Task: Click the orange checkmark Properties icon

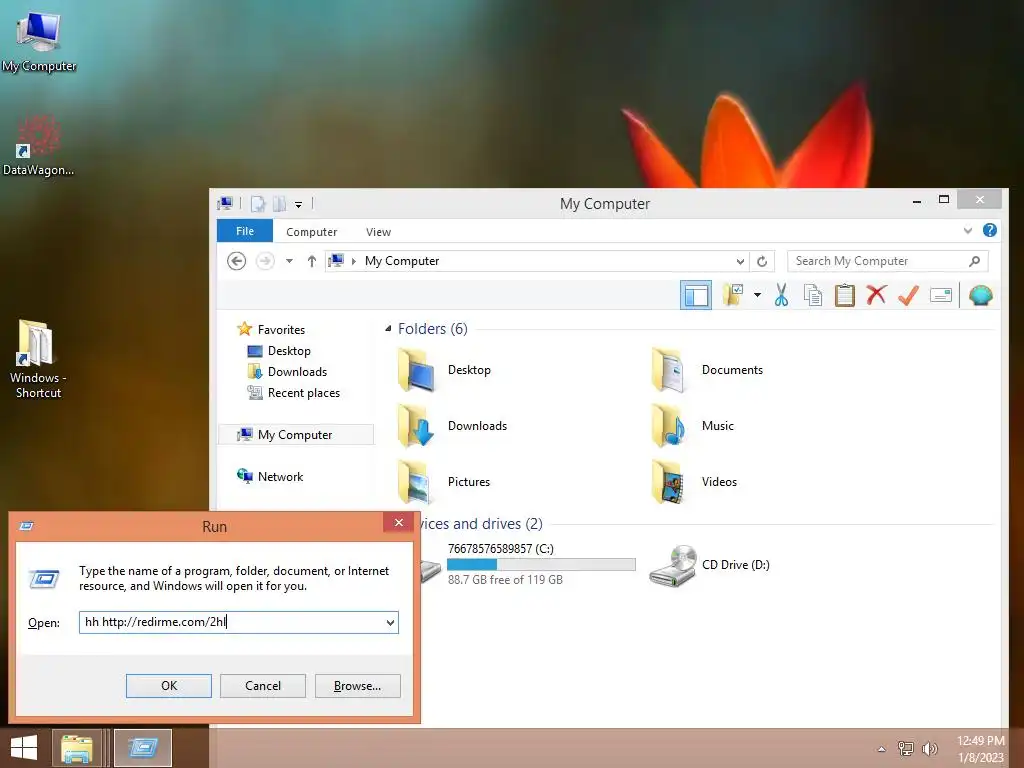Action: (x=908, y=295)
